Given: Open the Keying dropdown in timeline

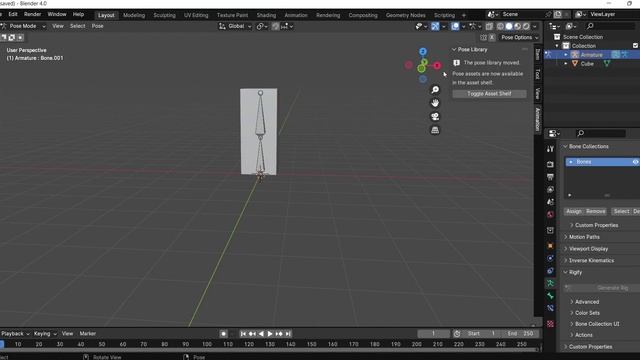Looking at the screenshot, I should [x=45, y=333].
